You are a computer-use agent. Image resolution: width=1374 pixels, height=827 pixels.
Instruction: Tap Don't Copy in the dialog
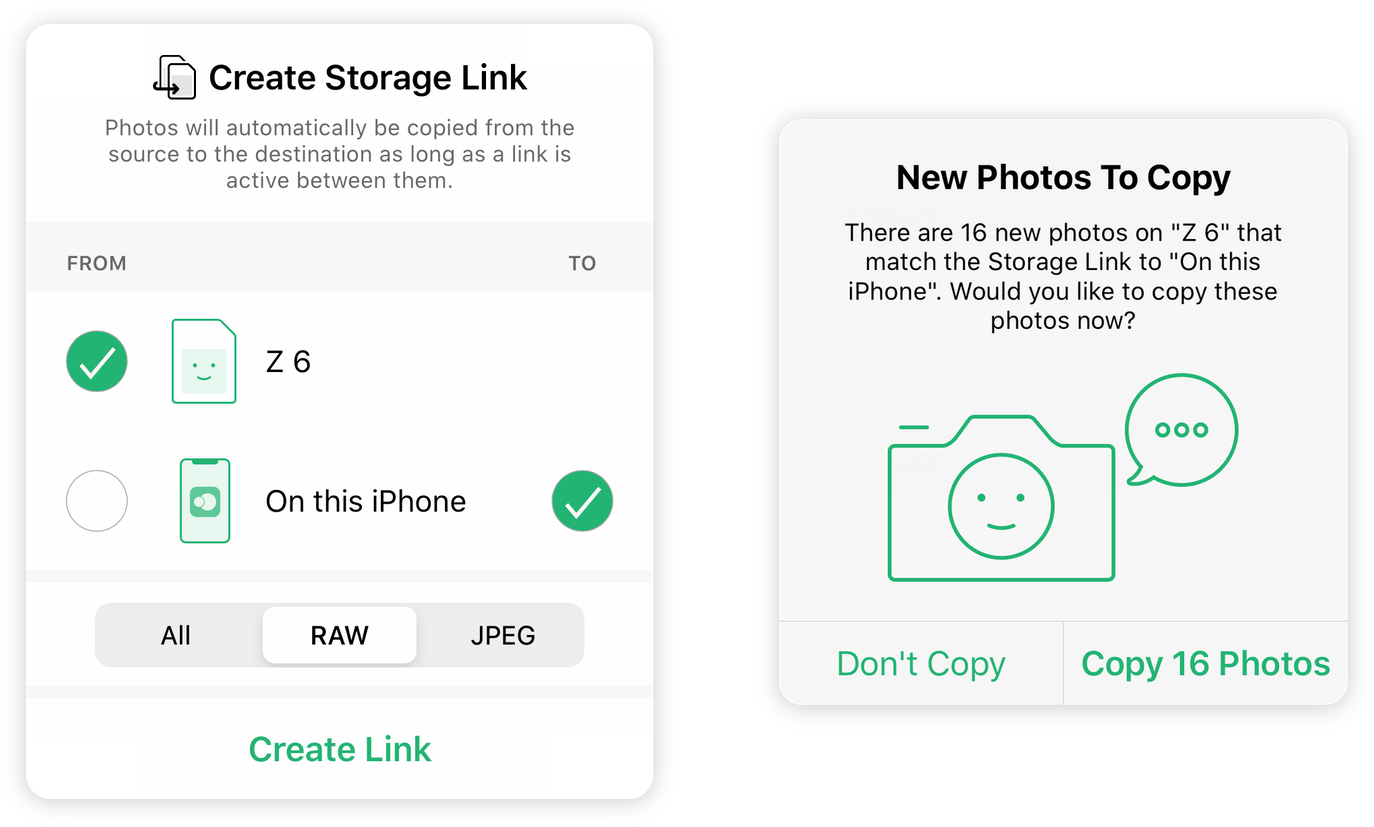921,664
